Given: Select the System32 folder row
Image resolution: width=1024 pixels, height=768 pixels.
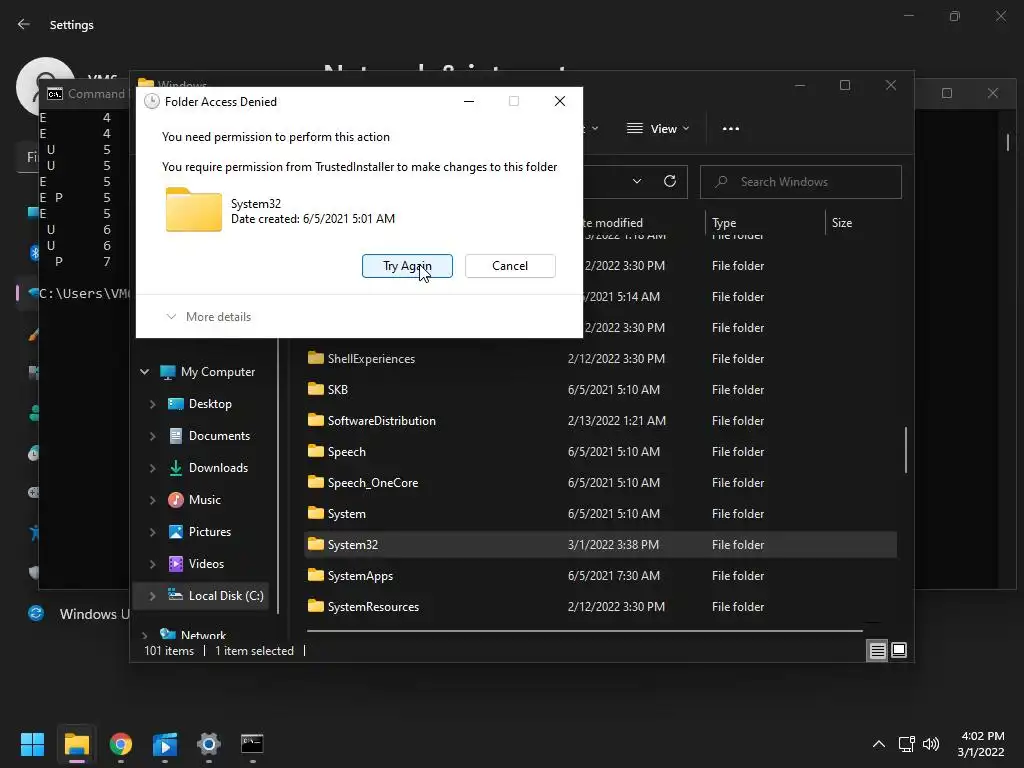Looking at the screenshot, I should click(x=601, y=545).
